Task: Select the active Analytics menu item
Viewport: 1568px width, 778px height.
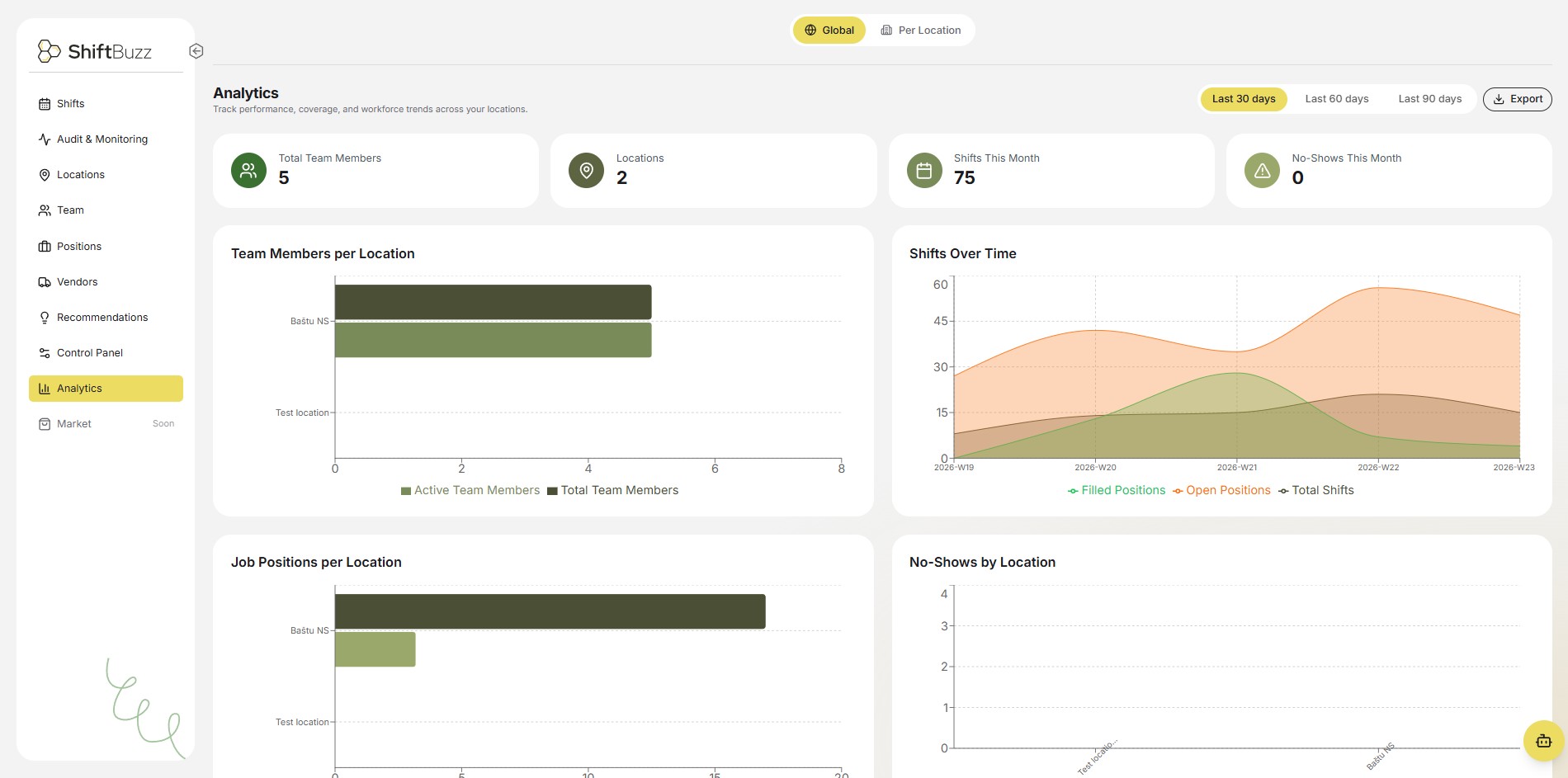Action: pyautogui.click(x=106, y=389)
